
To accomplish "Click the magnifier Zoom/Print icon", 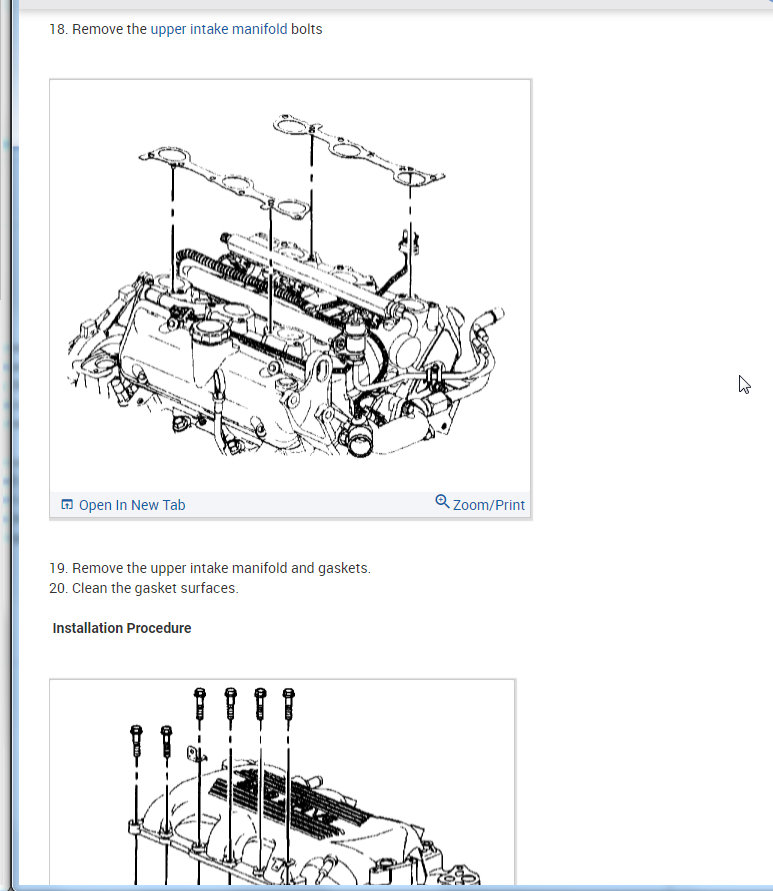I will [442, 502].
